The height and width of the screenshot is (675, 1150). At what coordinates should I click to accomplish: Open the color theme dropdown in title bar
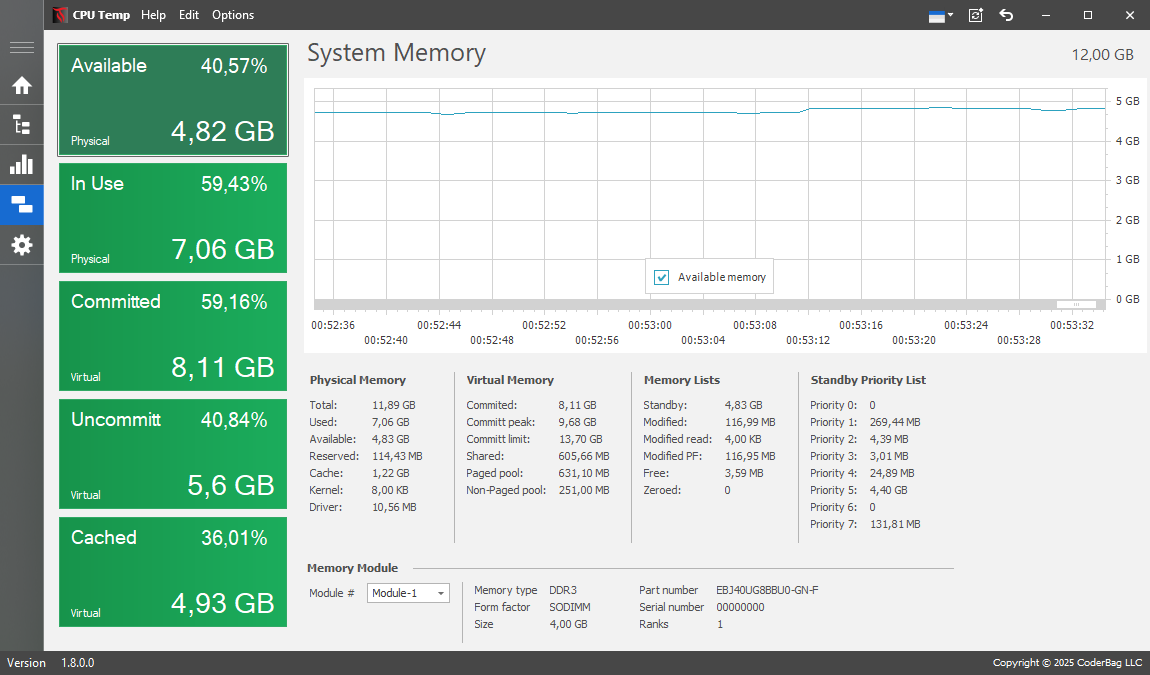pyautogui.click(x=940, y=15)
